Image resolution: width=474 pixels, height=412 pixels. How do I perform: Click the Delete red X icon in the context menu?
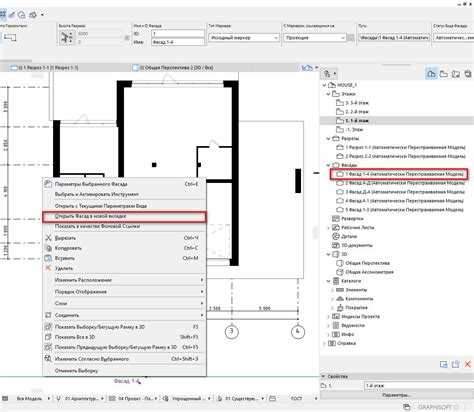coord(49,268)
